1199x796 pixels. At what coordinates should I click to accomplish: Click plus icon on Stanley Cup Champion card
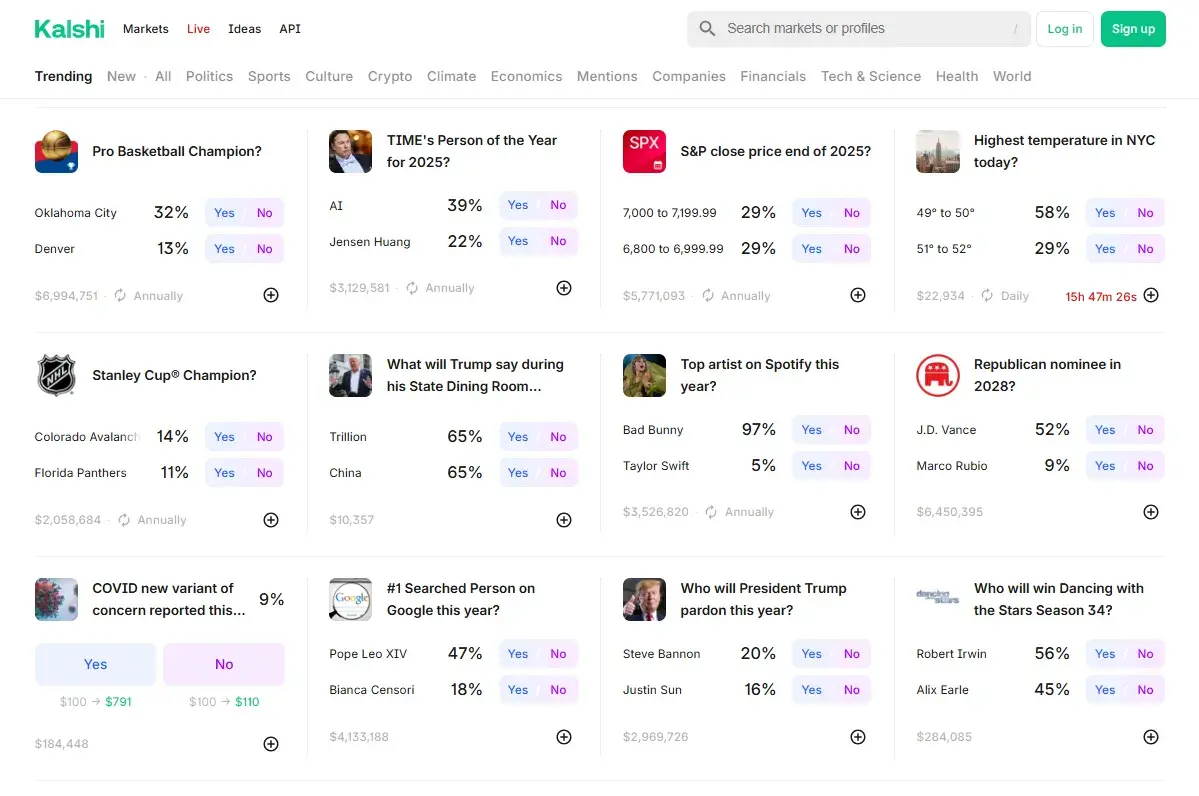point(271,520)
